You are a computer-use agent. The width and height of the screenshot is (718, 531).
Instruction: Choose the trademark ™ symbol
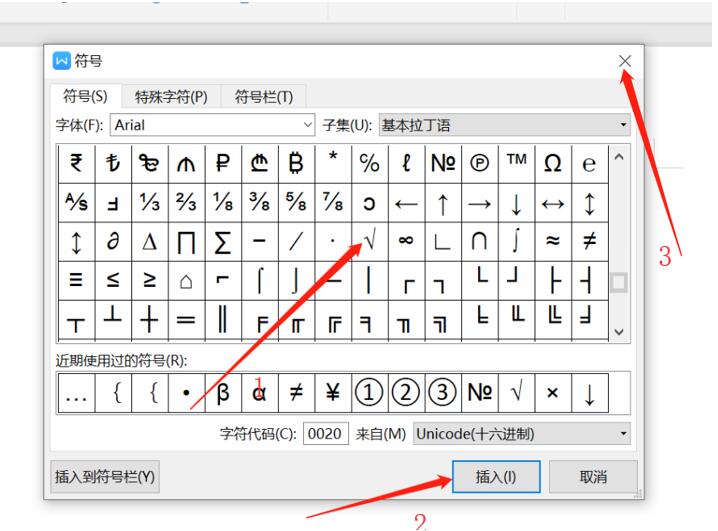click(516, 164)
